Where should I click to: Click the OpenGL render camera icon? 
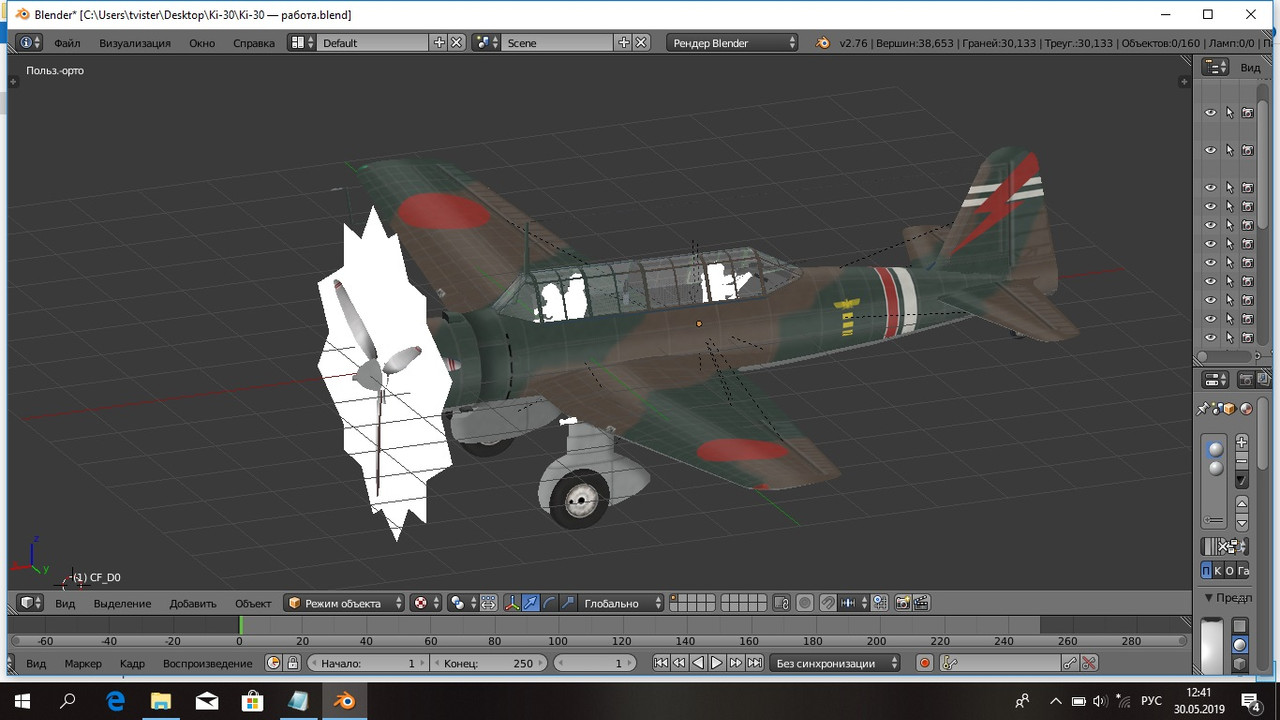[x=902, y=603]
